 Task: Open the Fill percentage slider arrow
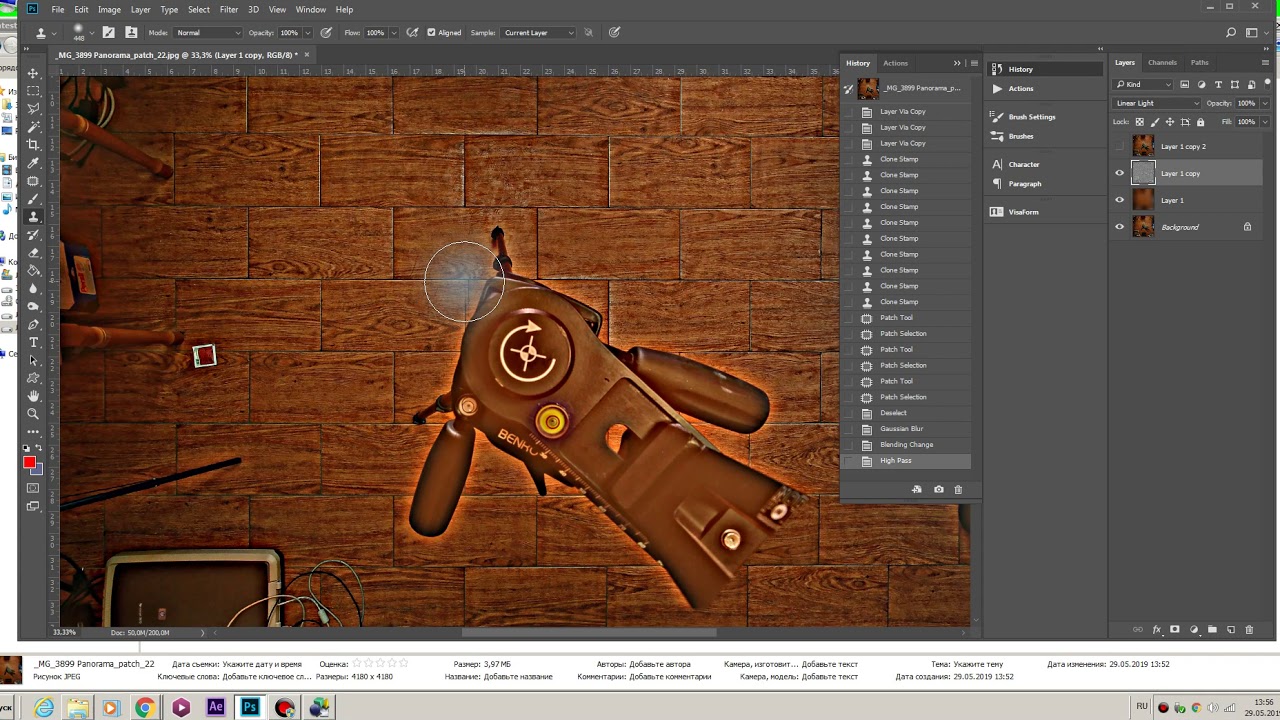[x=1264, y=122]
